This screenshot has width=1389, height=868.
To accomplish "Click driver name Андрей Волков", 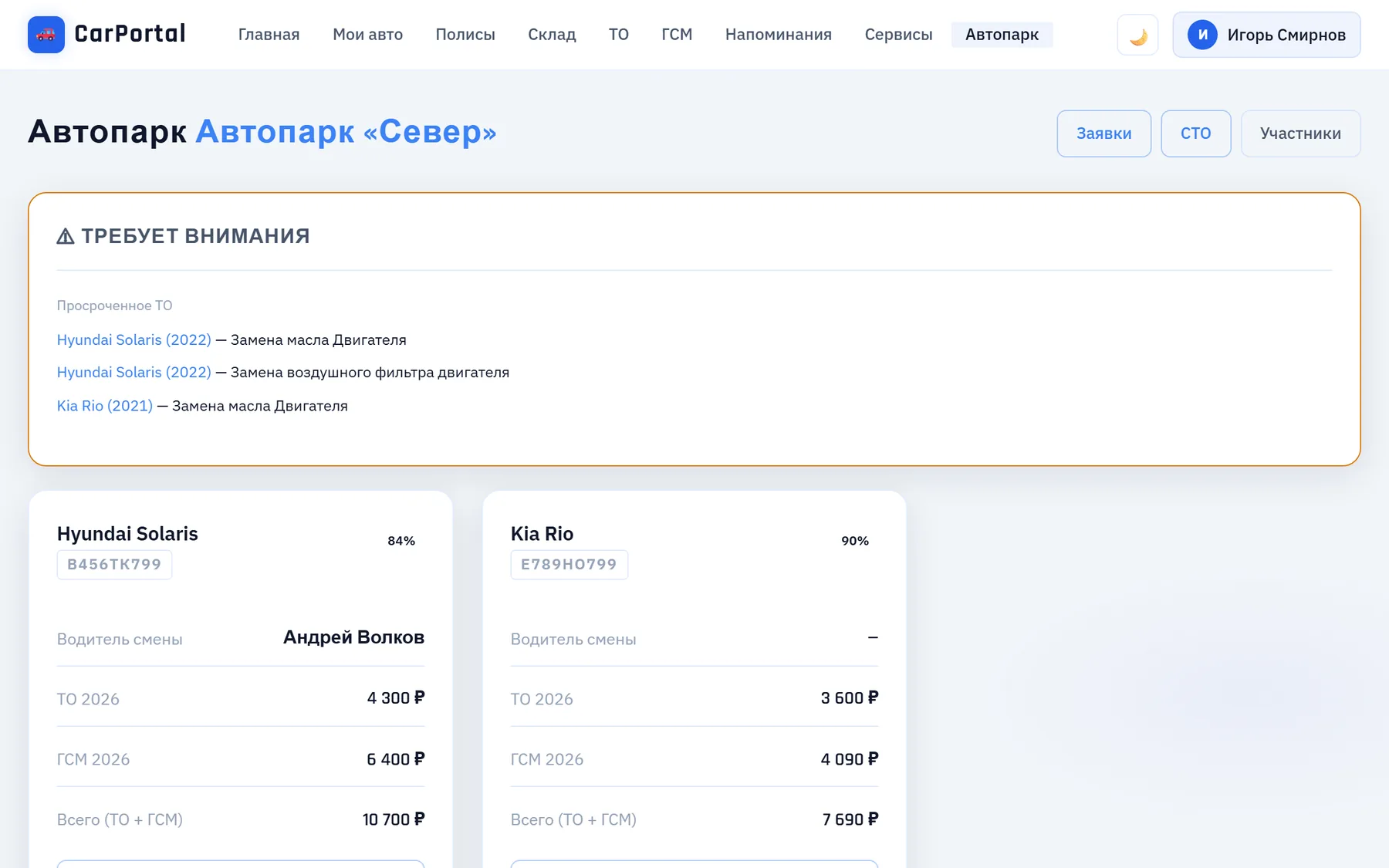I will [353, 637].
